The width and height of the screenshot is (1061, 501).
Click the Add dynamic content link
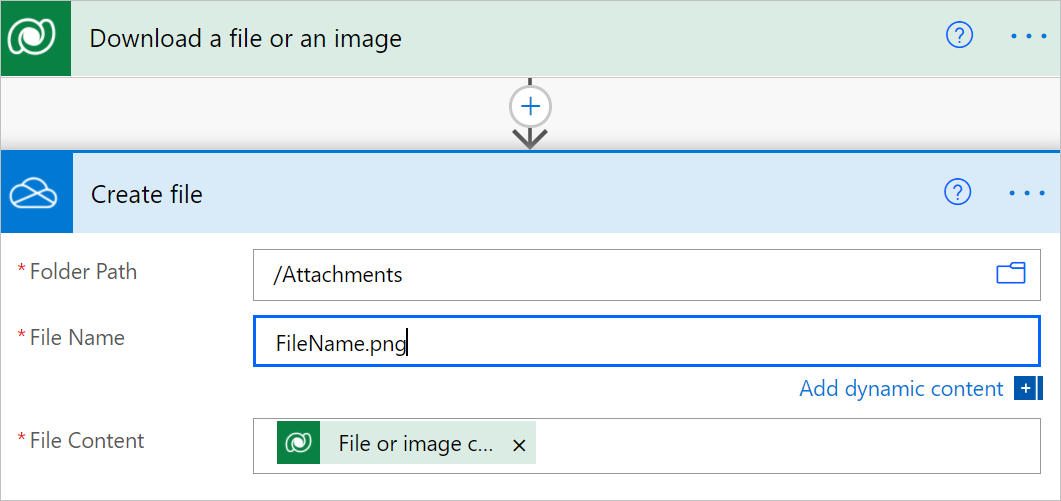coord(900,389)
